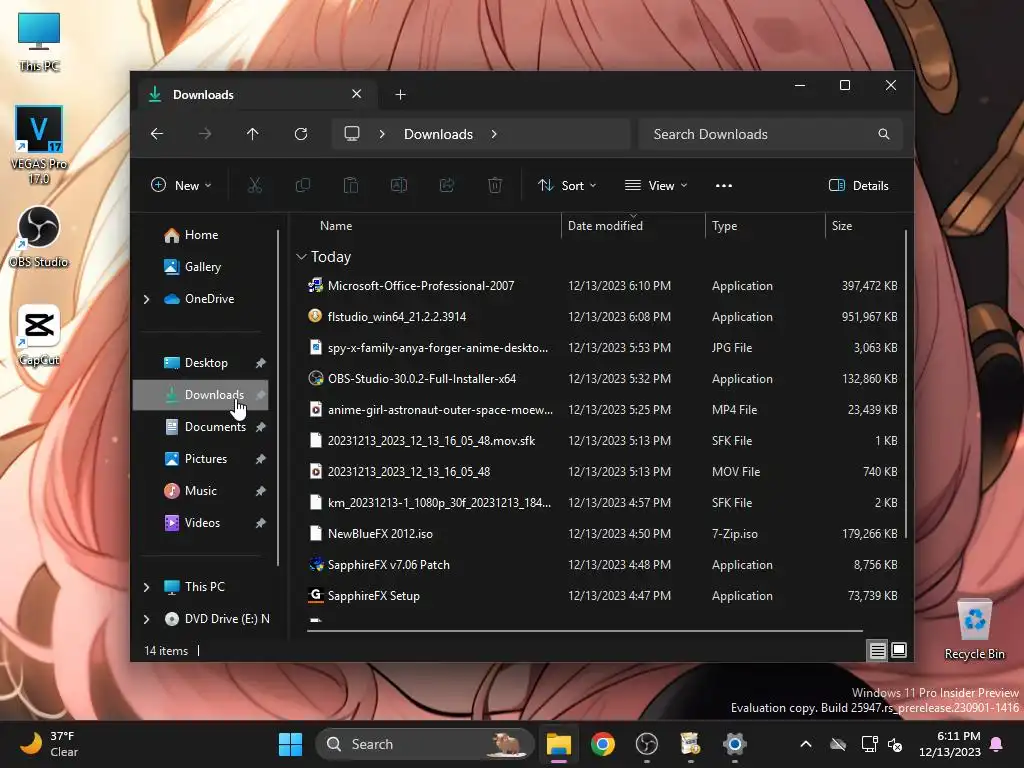This screenshot has height=768, width=1024.
Task: Unpin Pictures from Quick access
Action: [261, 459]
